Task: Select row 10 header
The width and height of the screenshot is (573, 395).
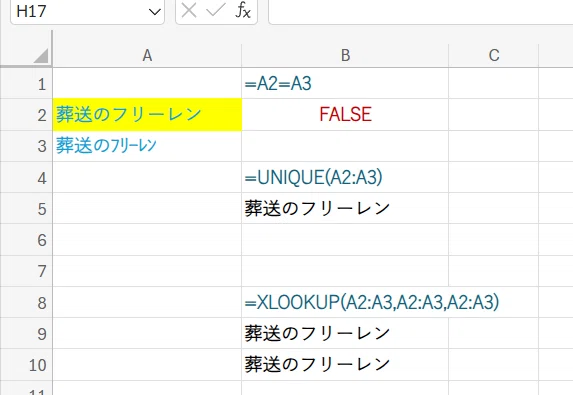Action: pyautogui.click(x=26, y=365)
